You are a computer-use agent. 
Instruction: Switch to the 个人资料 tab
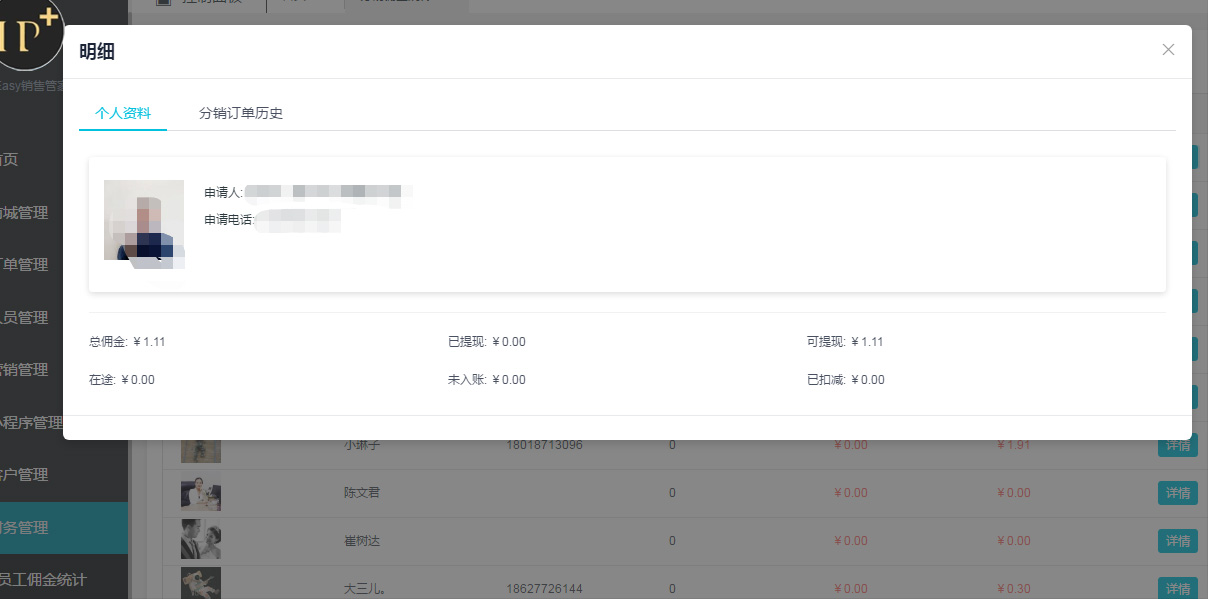coord(123,114)
